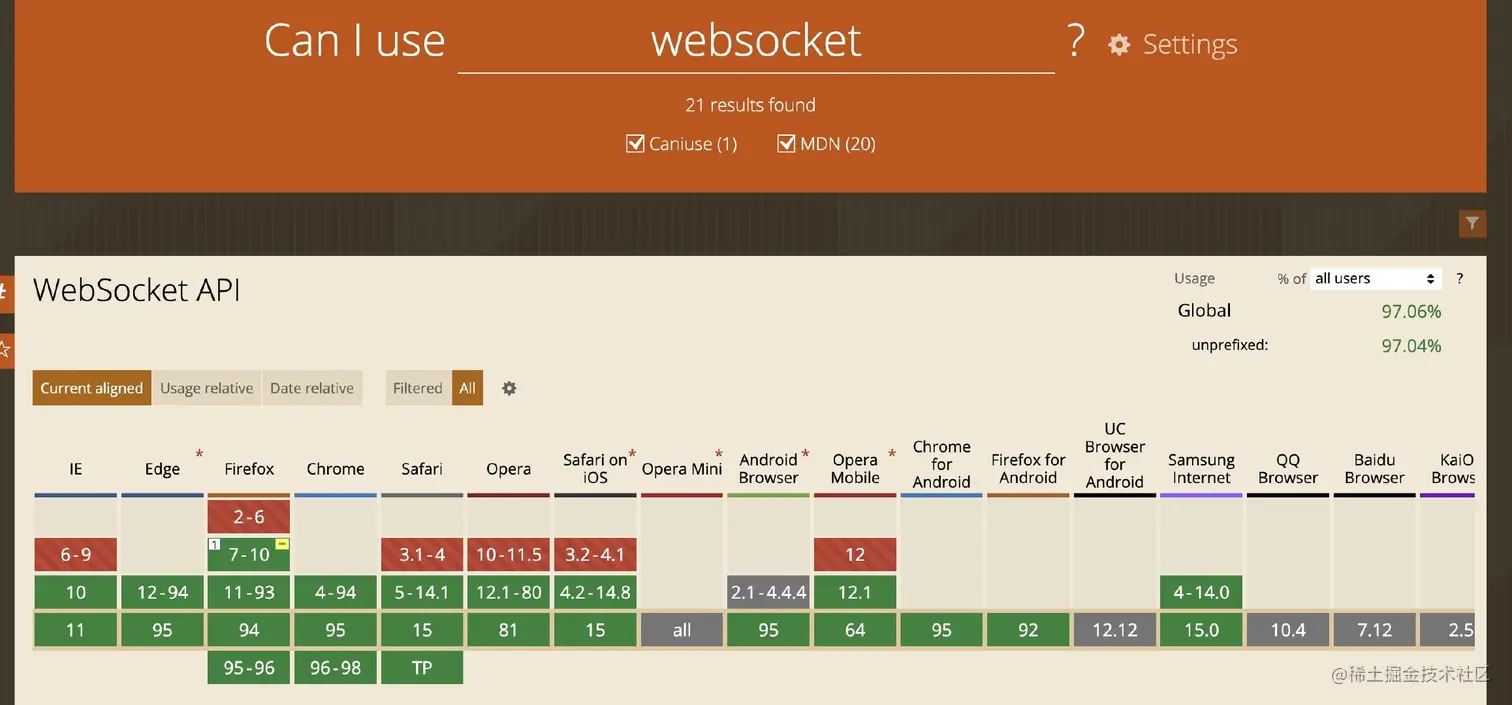This screenshot has height=705, width=1512.
Task: Click the Firefox for Android header
Action: [1028, 468]
